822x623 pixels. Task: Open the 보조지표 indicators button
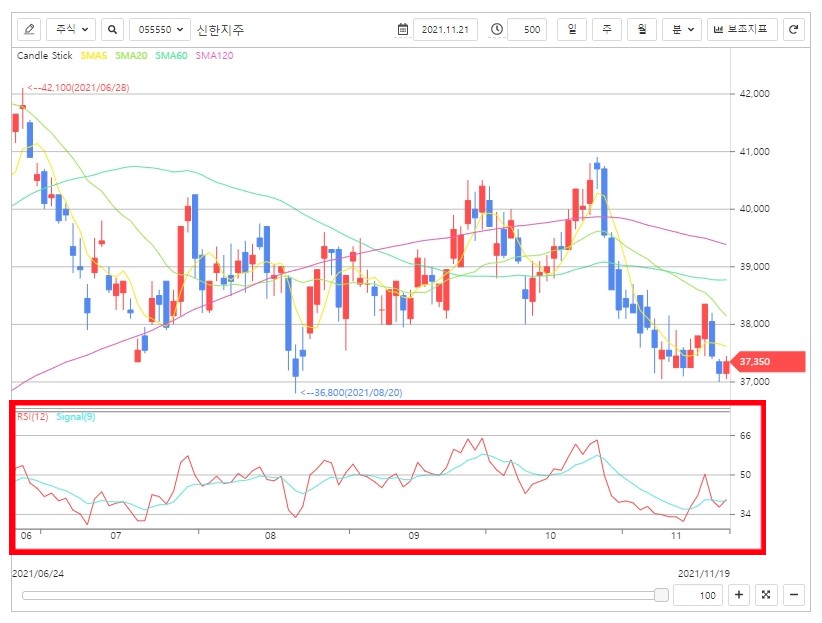[x=741, y=29]
